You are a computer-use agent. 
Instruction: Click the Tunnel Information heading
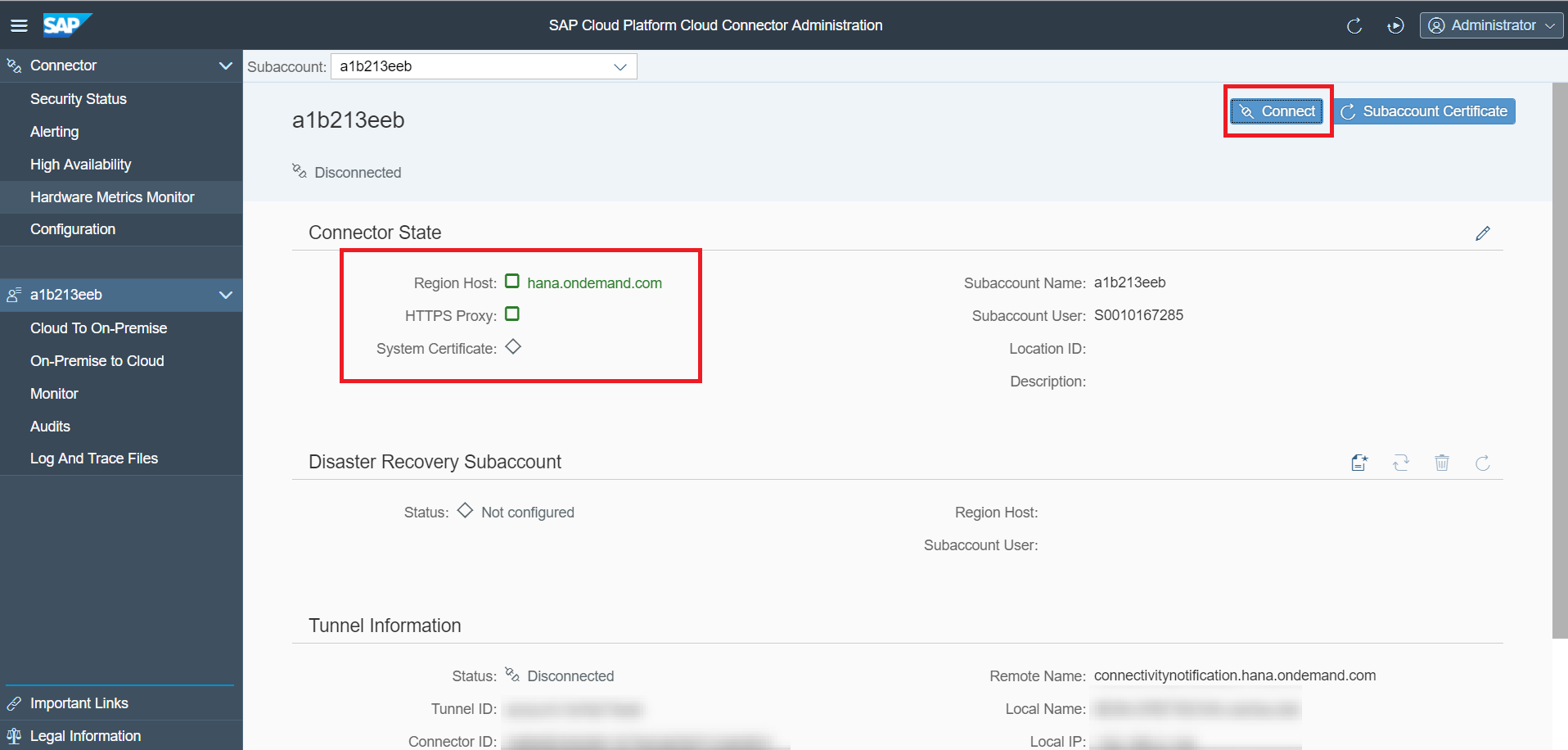click(x=385, y=626)
